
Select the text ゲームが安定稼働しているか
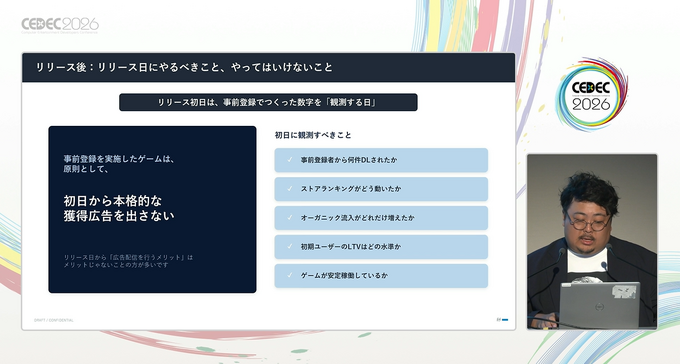point(344,275)
